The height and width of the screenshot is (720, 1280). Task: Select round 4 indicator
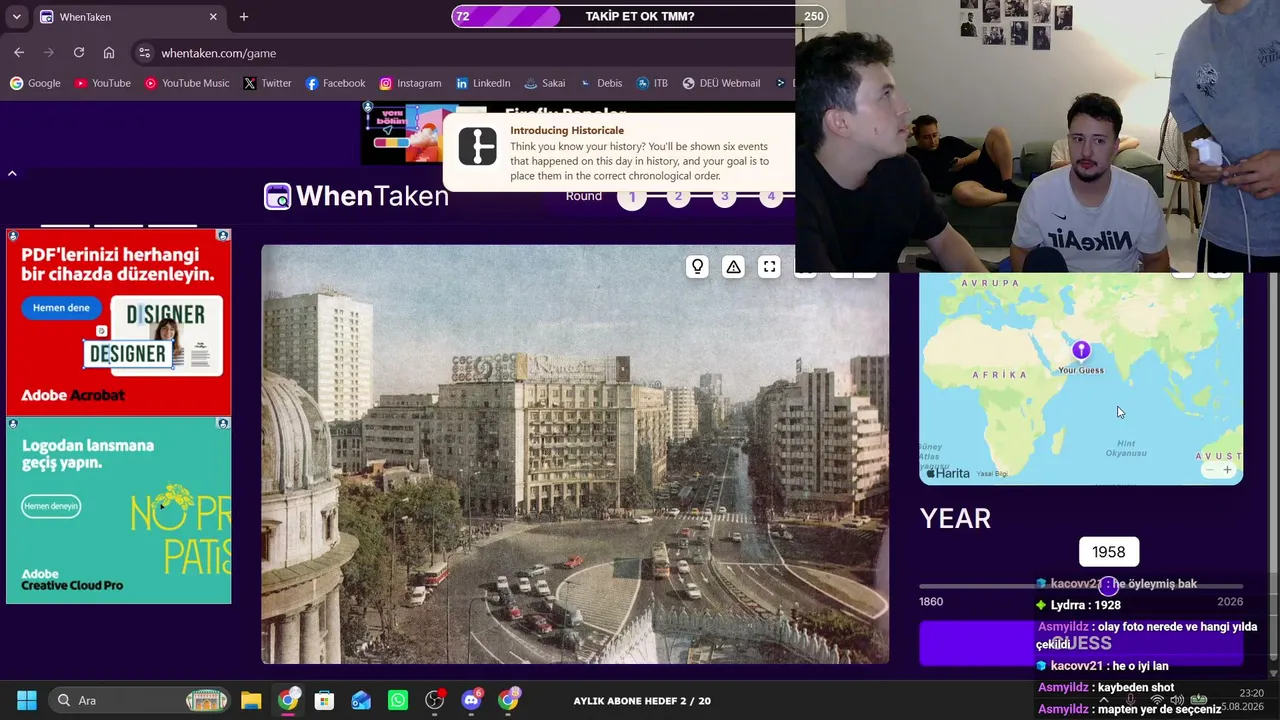(771, 197)
